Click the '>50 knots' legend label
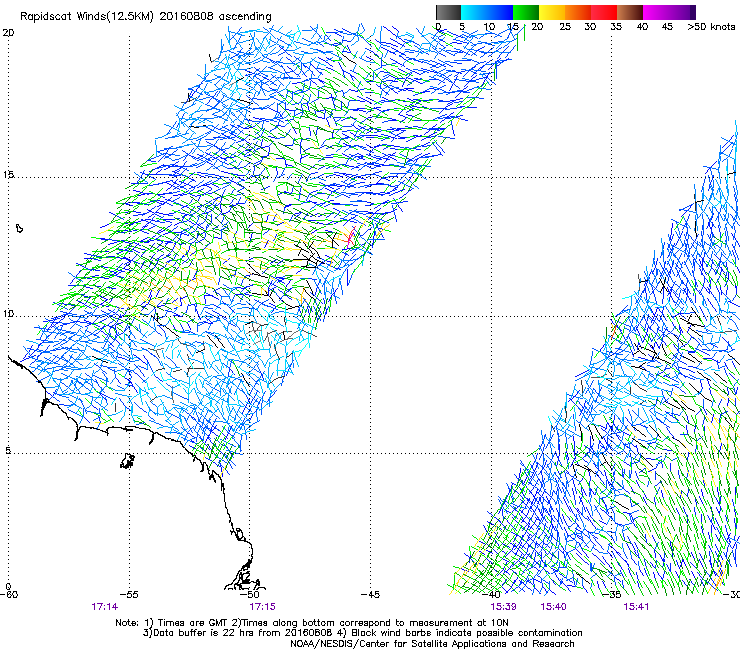Screen dimensions: 740x650 (x=711, y=27)
